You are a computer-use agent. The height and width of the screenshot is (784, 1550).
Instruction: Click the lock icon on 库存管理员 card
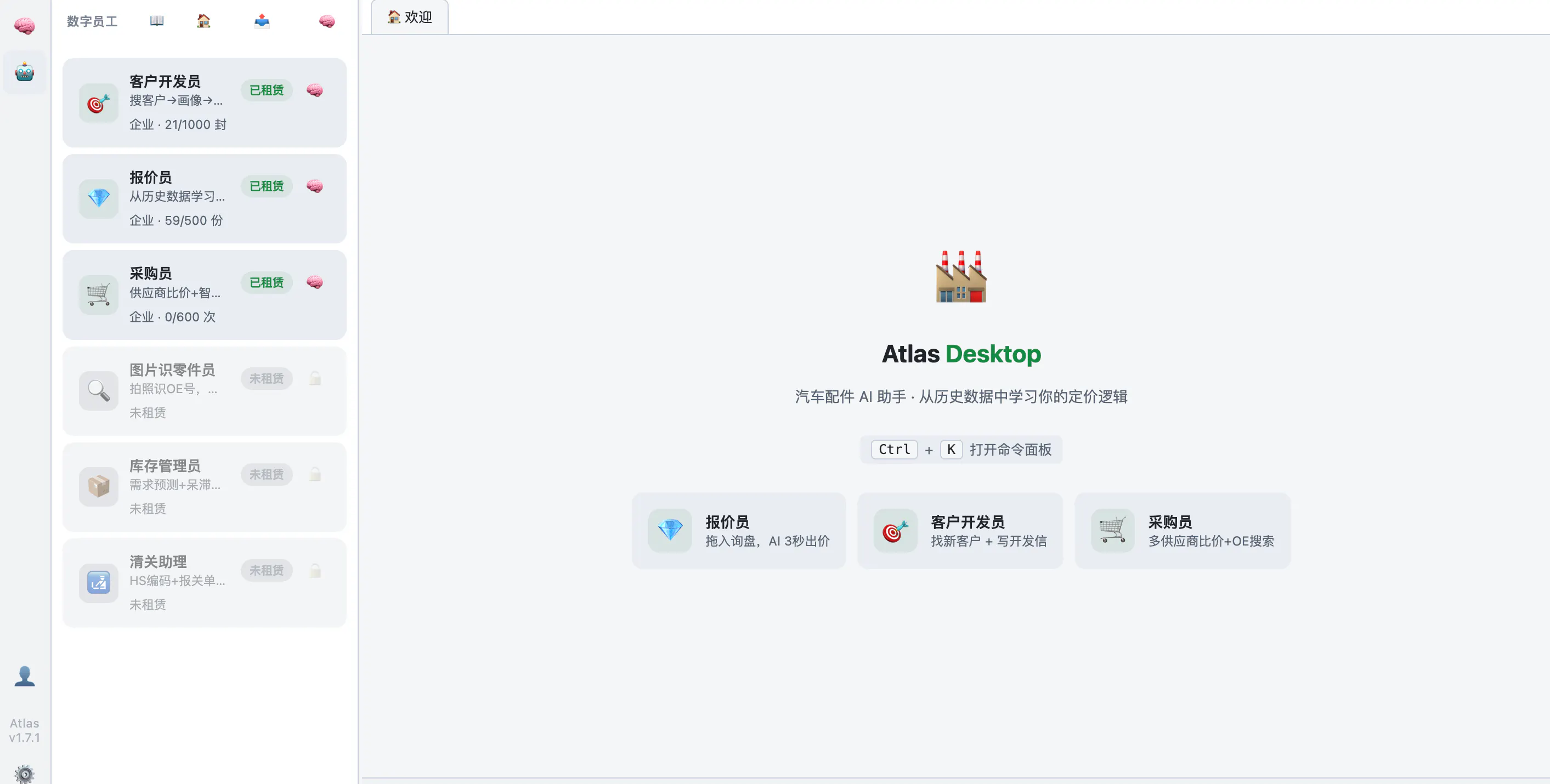tap(315, 474)
